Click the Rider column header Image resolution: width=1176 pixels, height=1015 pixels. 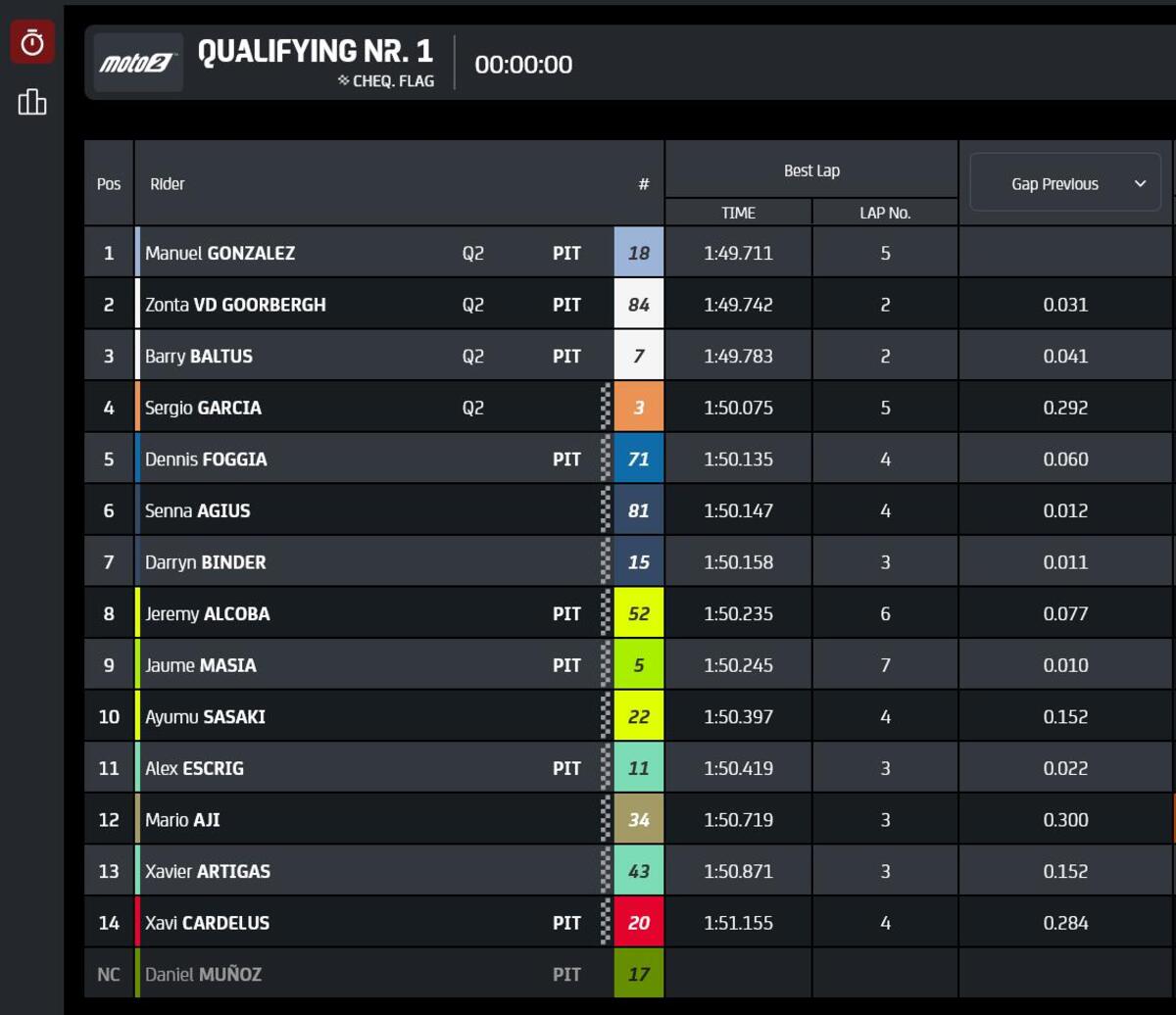click(168, 184)
